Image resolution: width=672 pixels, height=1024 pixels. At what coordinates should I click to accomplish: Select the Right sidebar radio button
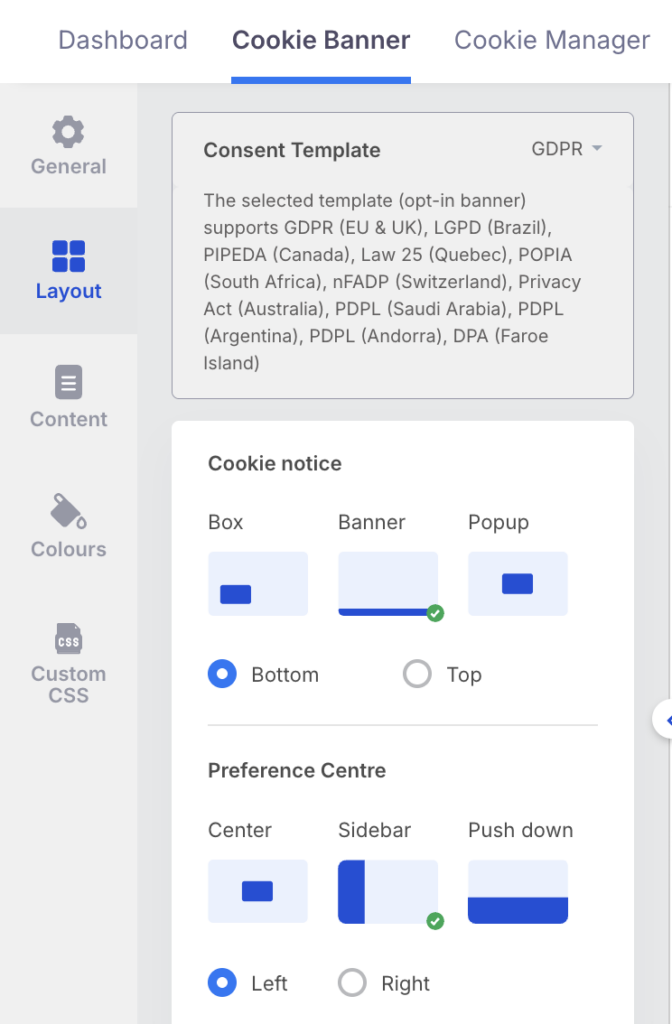(x=352, y=983)
